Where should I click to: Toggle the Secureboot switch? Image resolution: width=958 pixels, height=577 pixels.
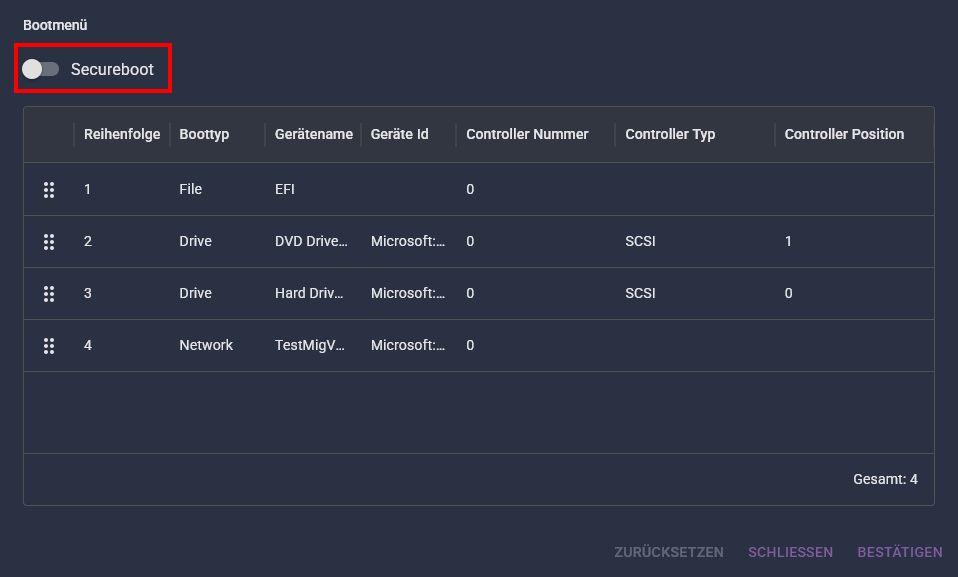(x=41, y=69)
